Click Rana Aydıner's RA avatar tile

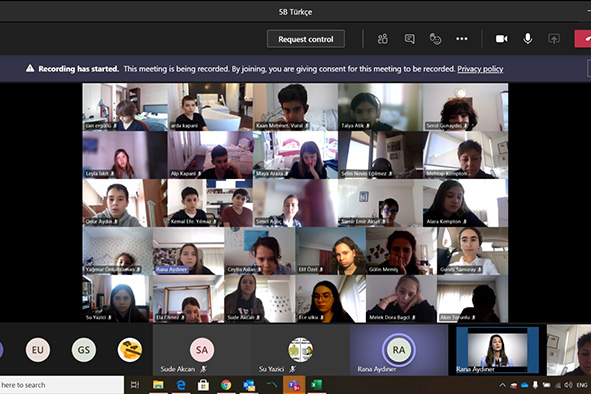point(399,350)
